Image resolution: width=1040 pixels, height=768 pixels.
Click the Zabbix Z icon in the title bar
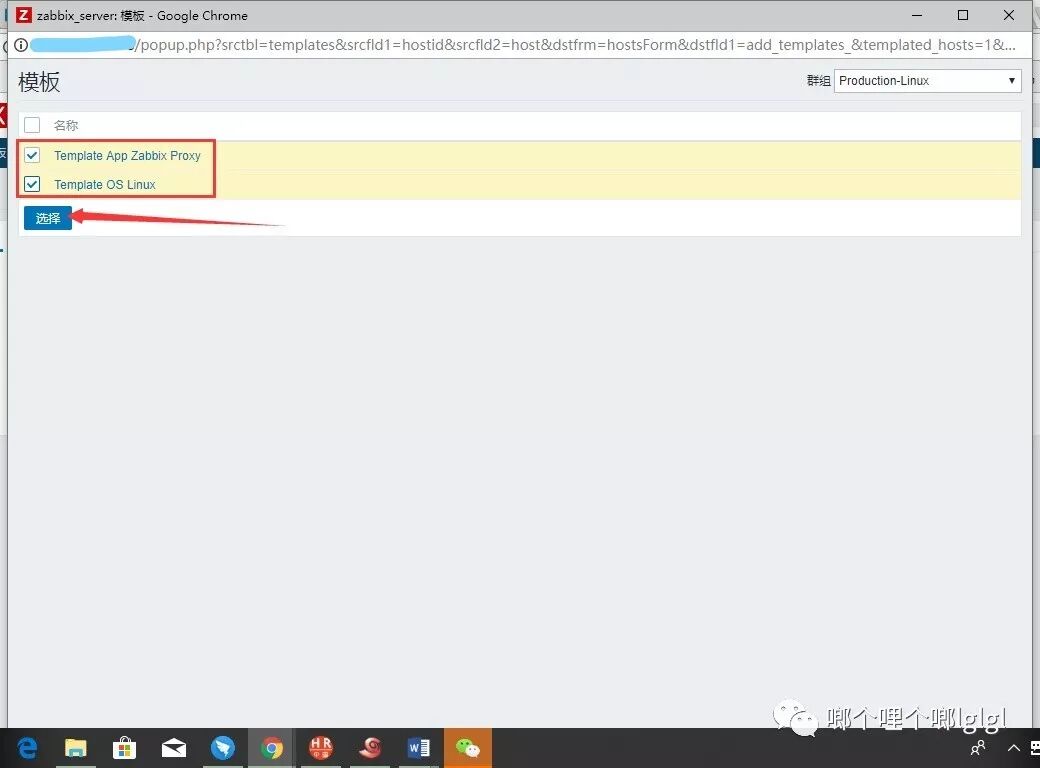coord(23,15)
